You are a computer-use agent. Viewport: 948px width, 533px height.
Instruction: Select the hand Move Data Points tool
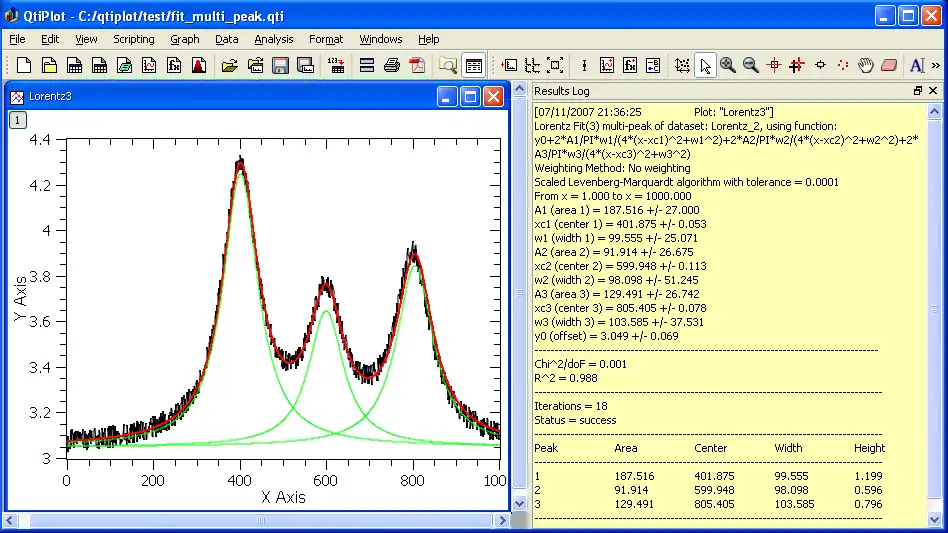[866, 66]
